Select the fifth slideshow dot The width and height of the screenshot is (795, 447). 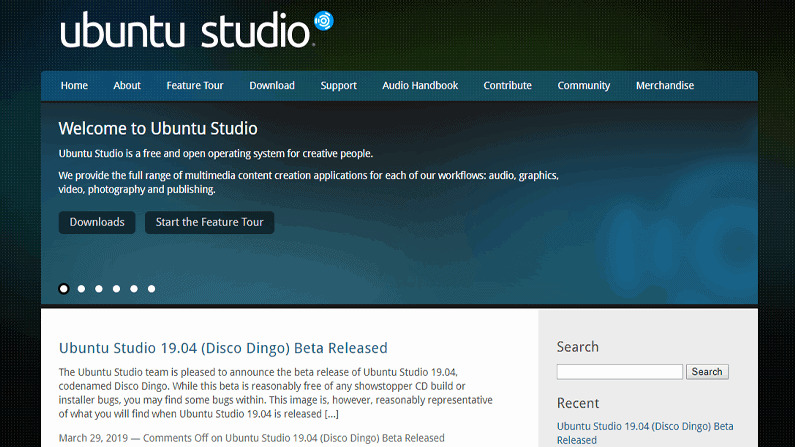click(134, 289)
